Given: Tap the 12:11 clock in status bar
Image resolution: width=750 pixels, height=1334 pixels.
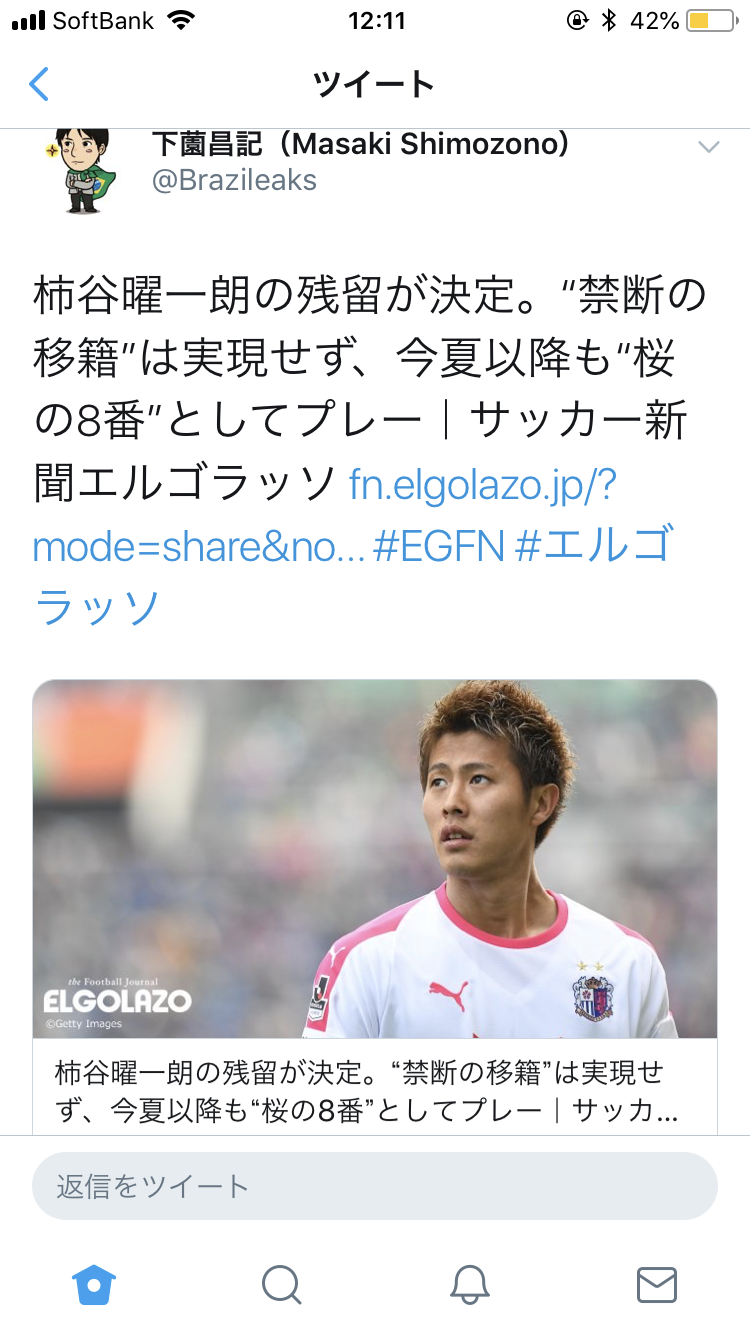Looking at the screenshot, I should click(x=377, y=20).
